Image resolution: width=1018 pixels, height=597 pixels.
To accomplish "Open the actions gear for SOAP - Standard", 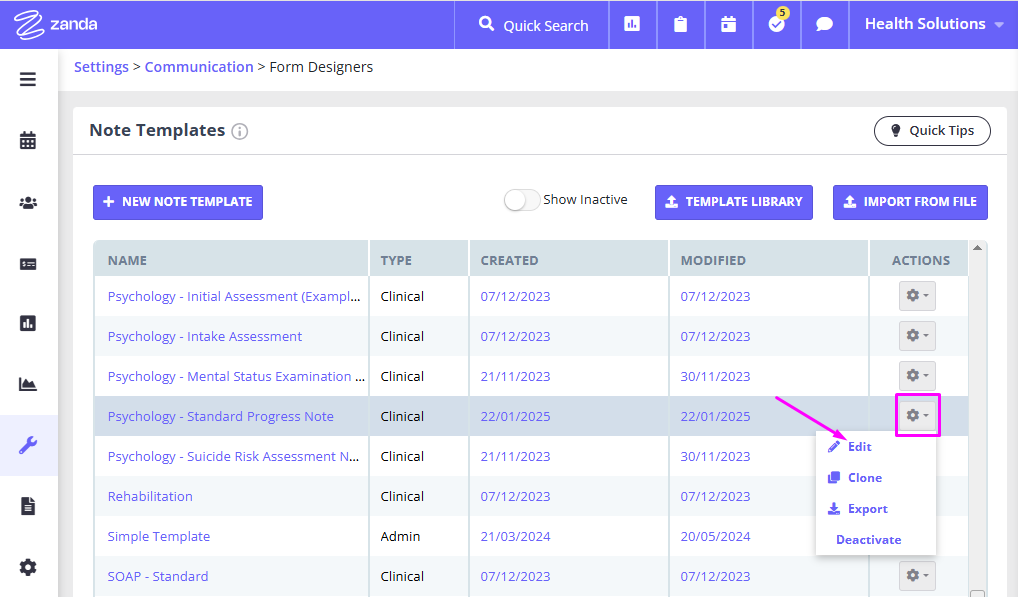I will click(916, 575).
